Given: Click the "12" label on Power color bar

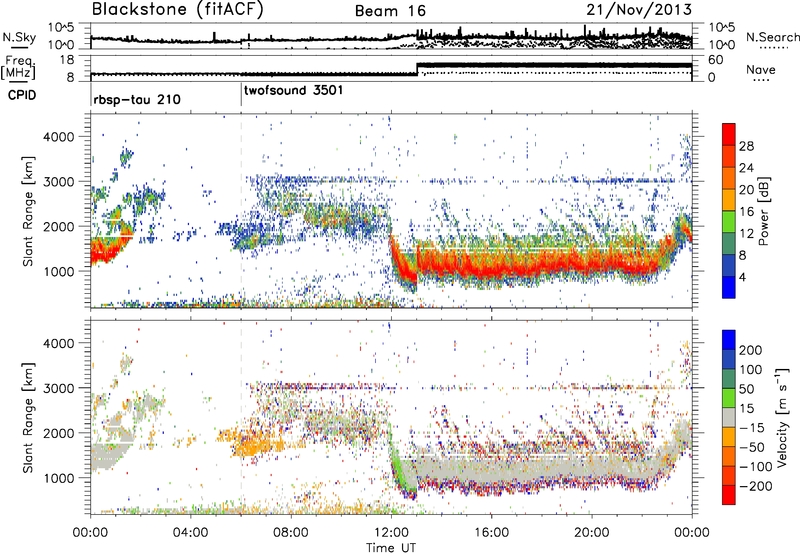Looking at the screenshot, I should pos(746,234).
